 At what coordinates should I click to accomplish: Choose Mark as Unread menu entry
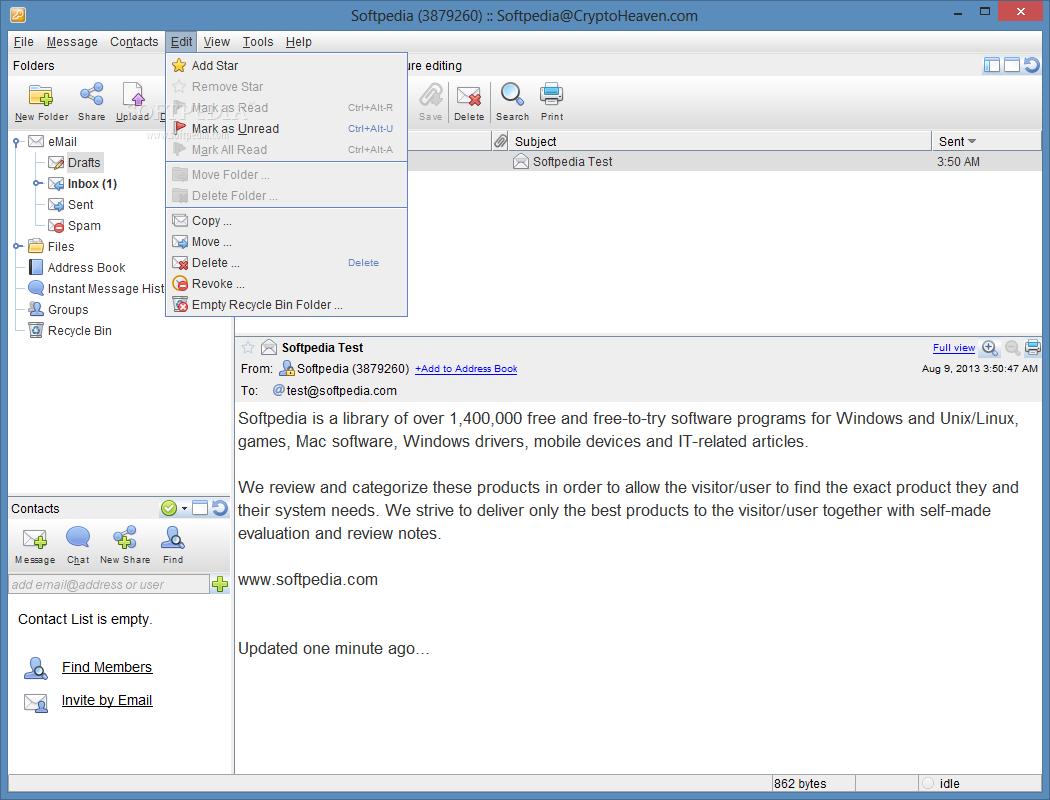coord(287,129)
